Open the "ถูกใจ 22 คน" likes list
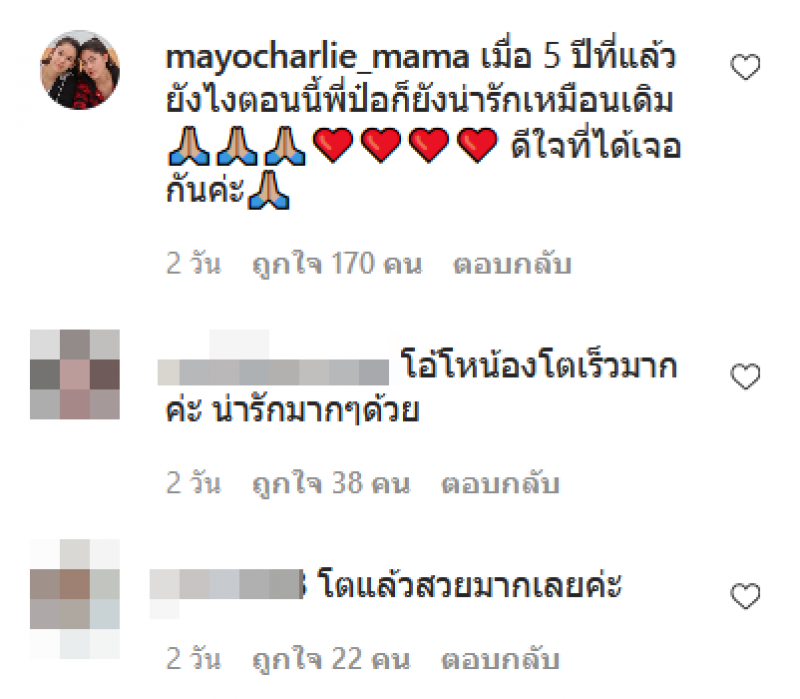800x699 pixels. [x=331, y=659]
